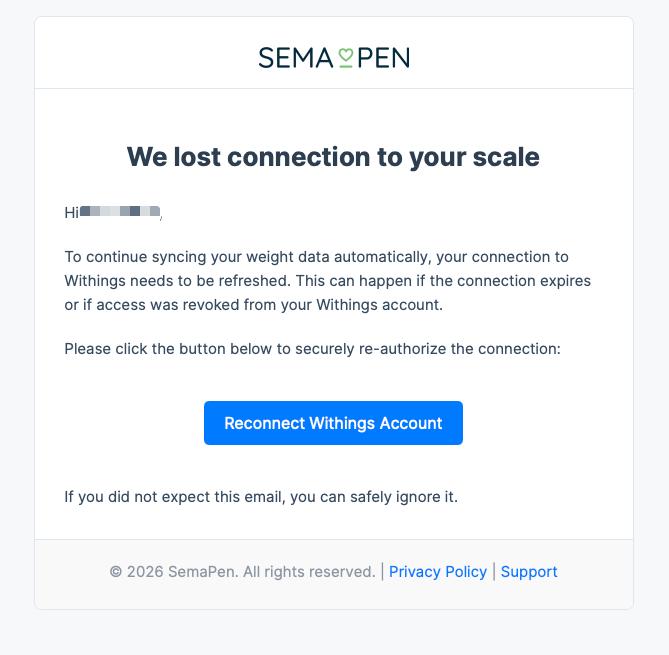The width and height of the screenshot is (669, 655).
Task: Click the 'All rights reserved.' footer text
Action: pos(309,572)
